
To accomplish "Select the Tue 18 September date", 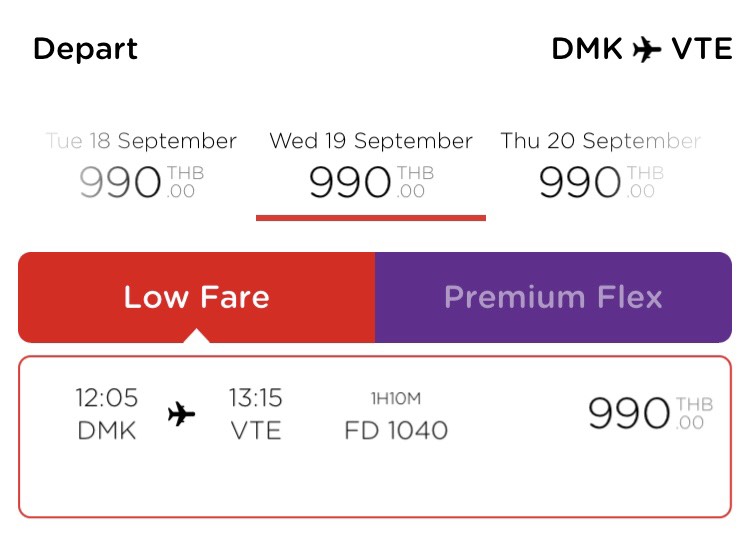I will [141, 141].
